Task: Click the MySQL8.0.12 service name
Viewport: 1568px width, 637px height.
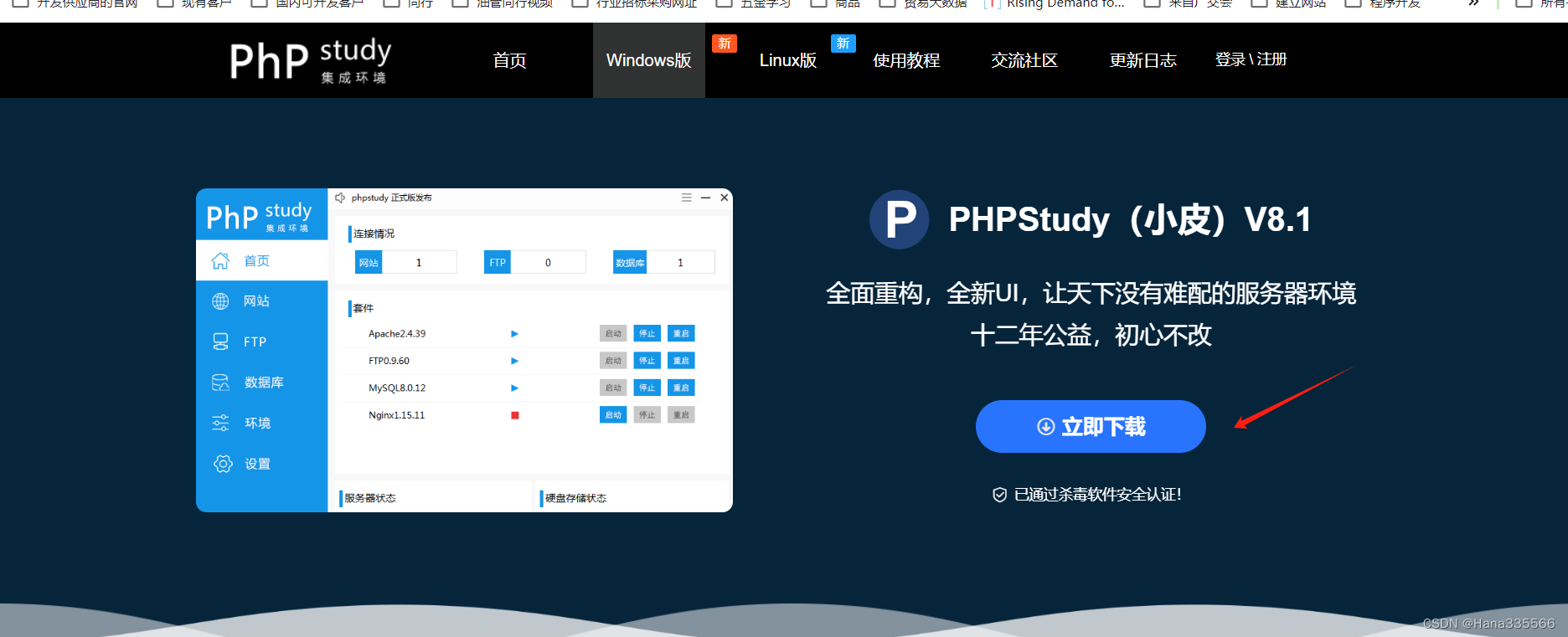Action: (397, 388)
